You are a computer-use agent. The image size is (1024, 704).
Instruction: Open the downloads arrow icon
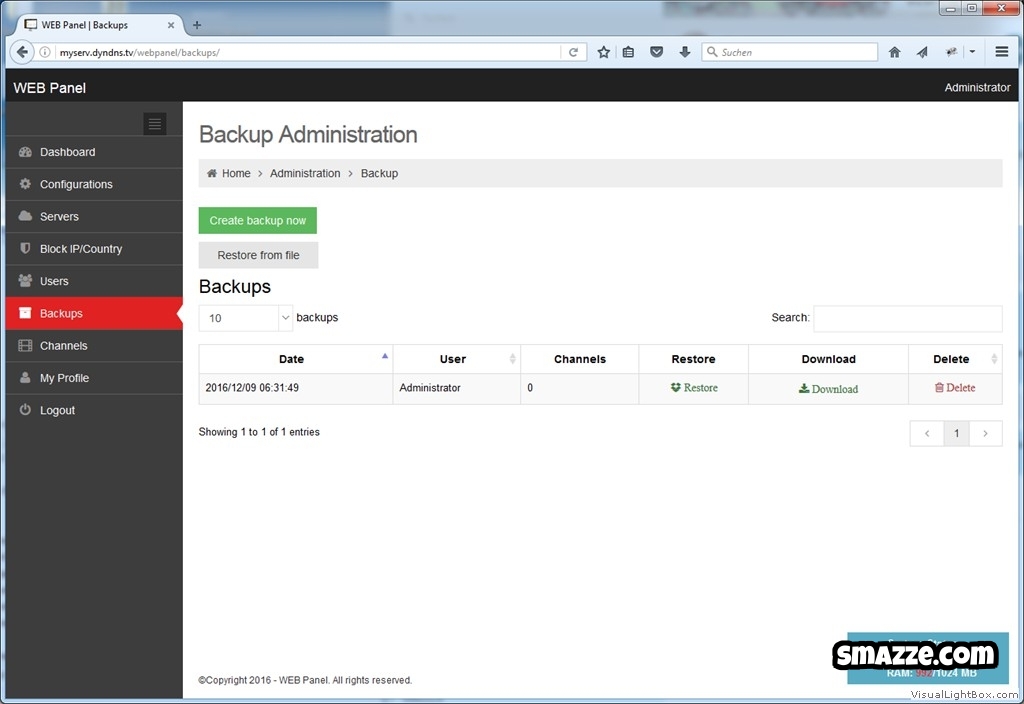pos(684,52)
